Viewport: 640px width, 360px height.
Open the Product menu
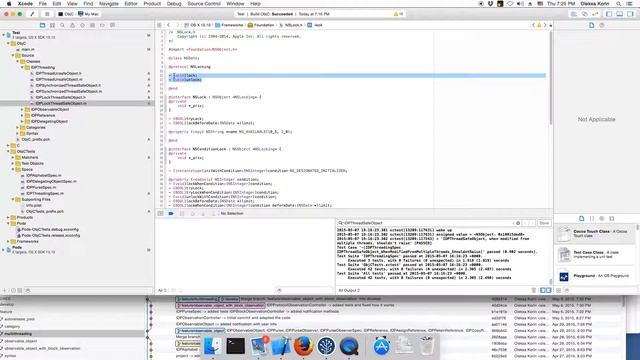(152, 4)
